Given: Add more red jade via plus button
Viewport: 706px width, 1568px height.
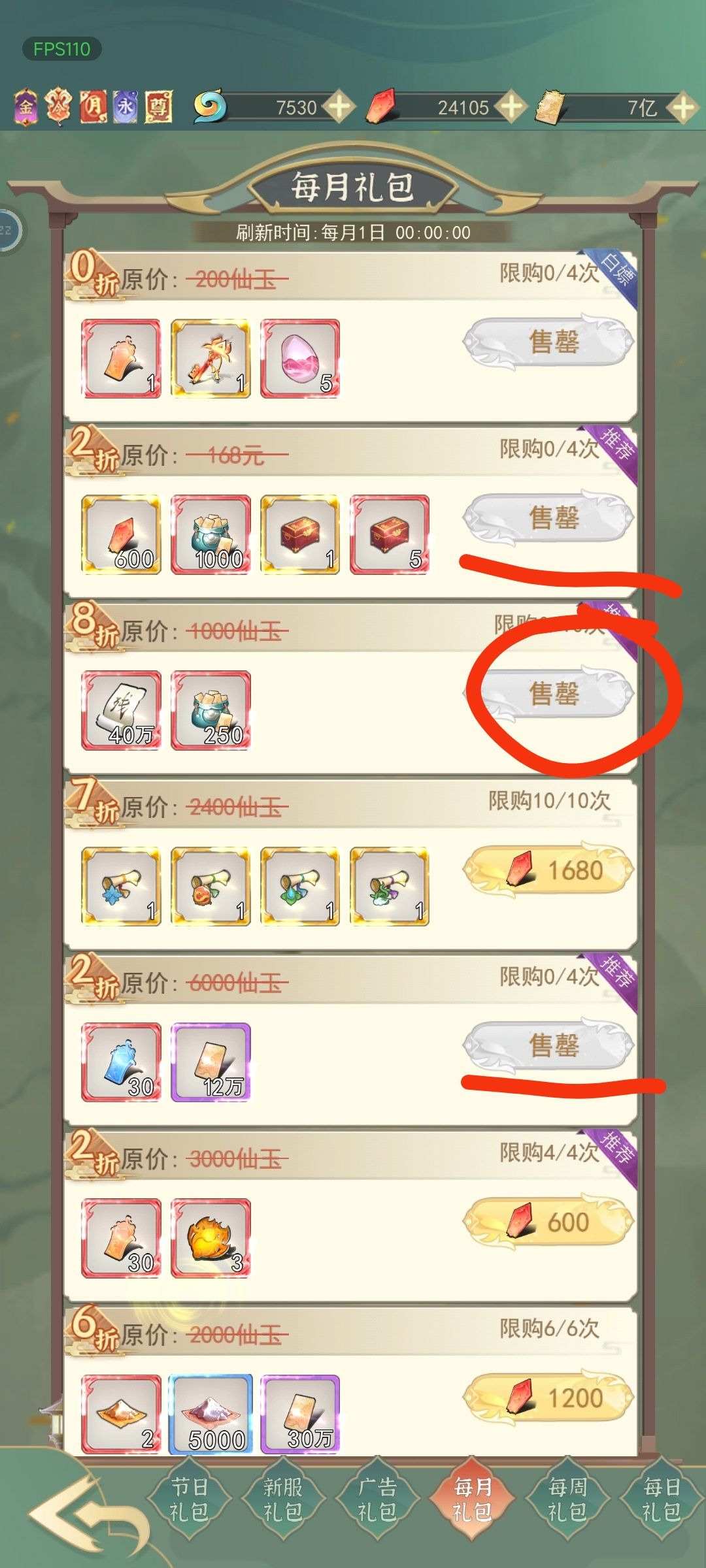Looking at the screenshot, I should [x=511, y=107].
